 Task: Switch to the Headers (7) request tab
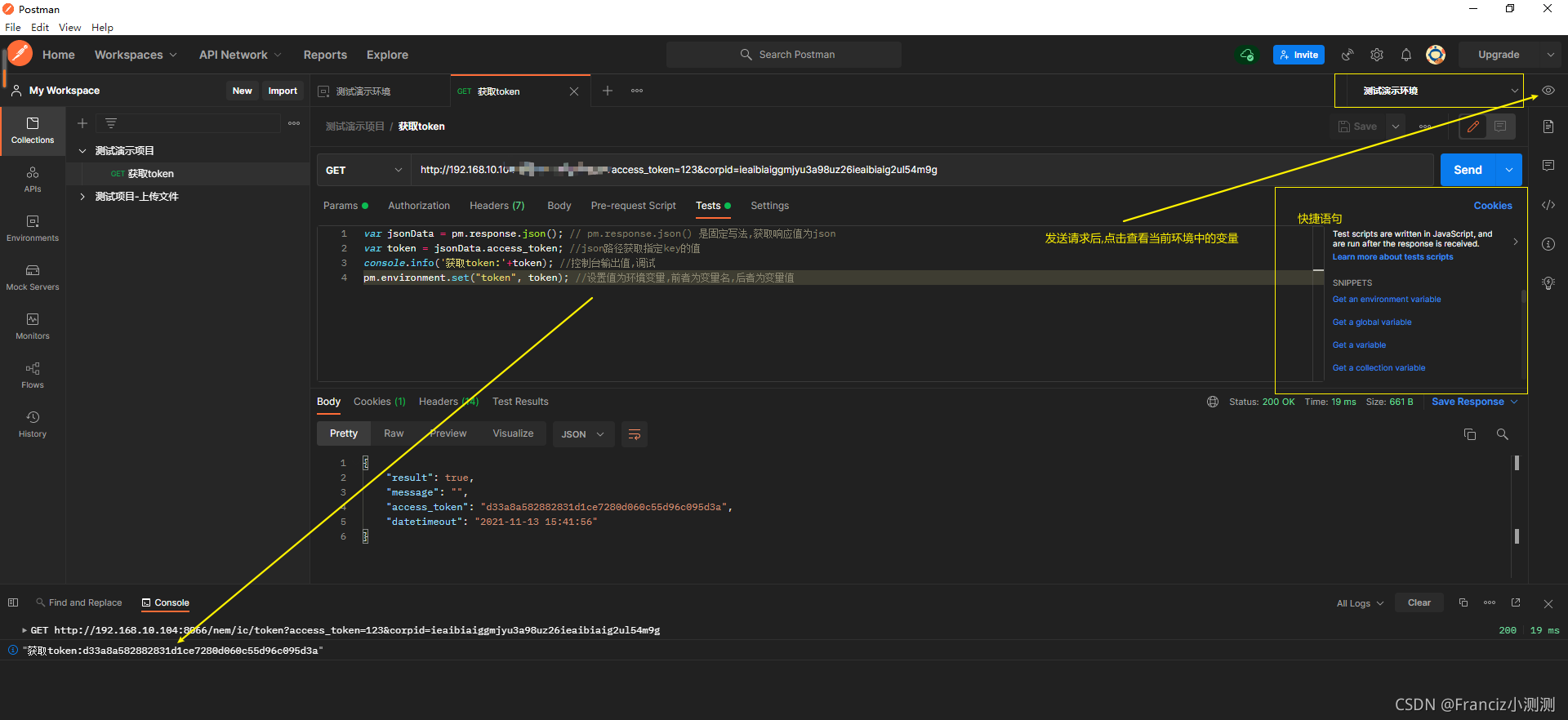pyautogui.click(x=497, y=206)
